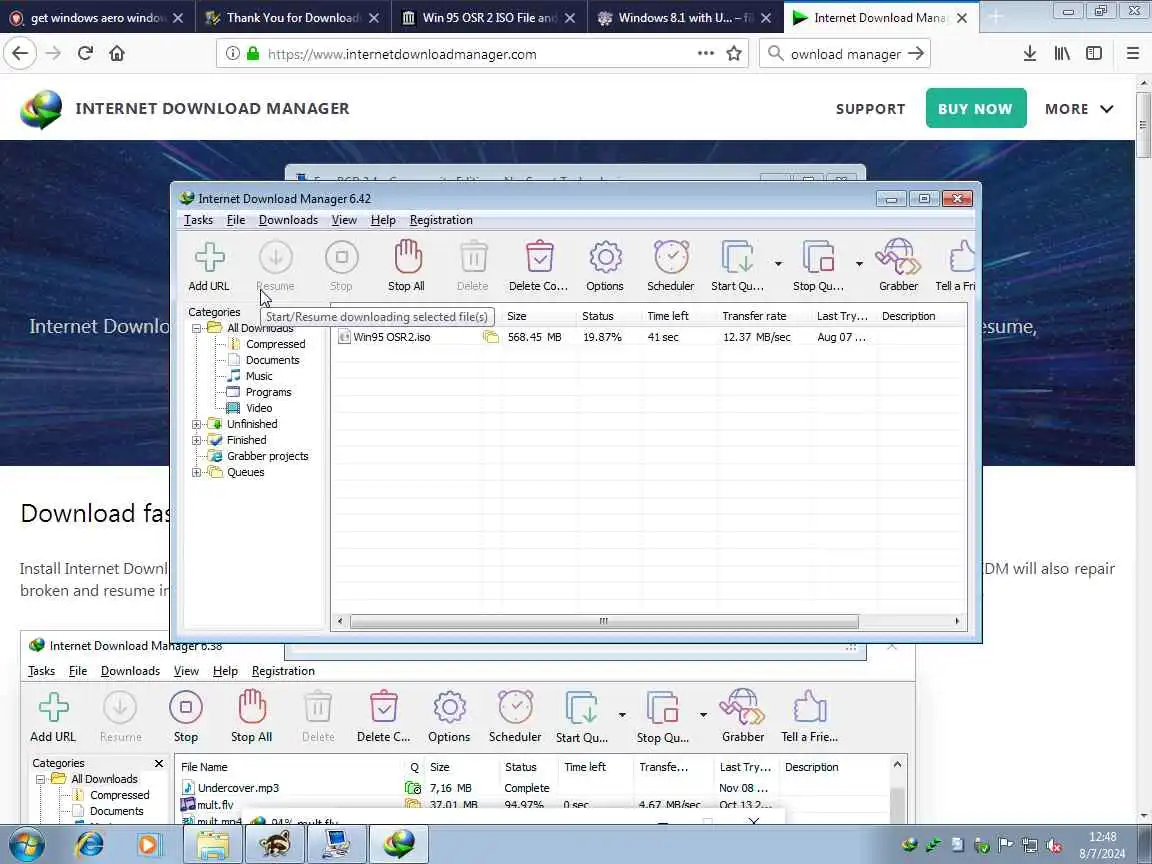Click Grabber on webpage IDM 6.38 image
1152x864 pixels.
pos(743,716)
